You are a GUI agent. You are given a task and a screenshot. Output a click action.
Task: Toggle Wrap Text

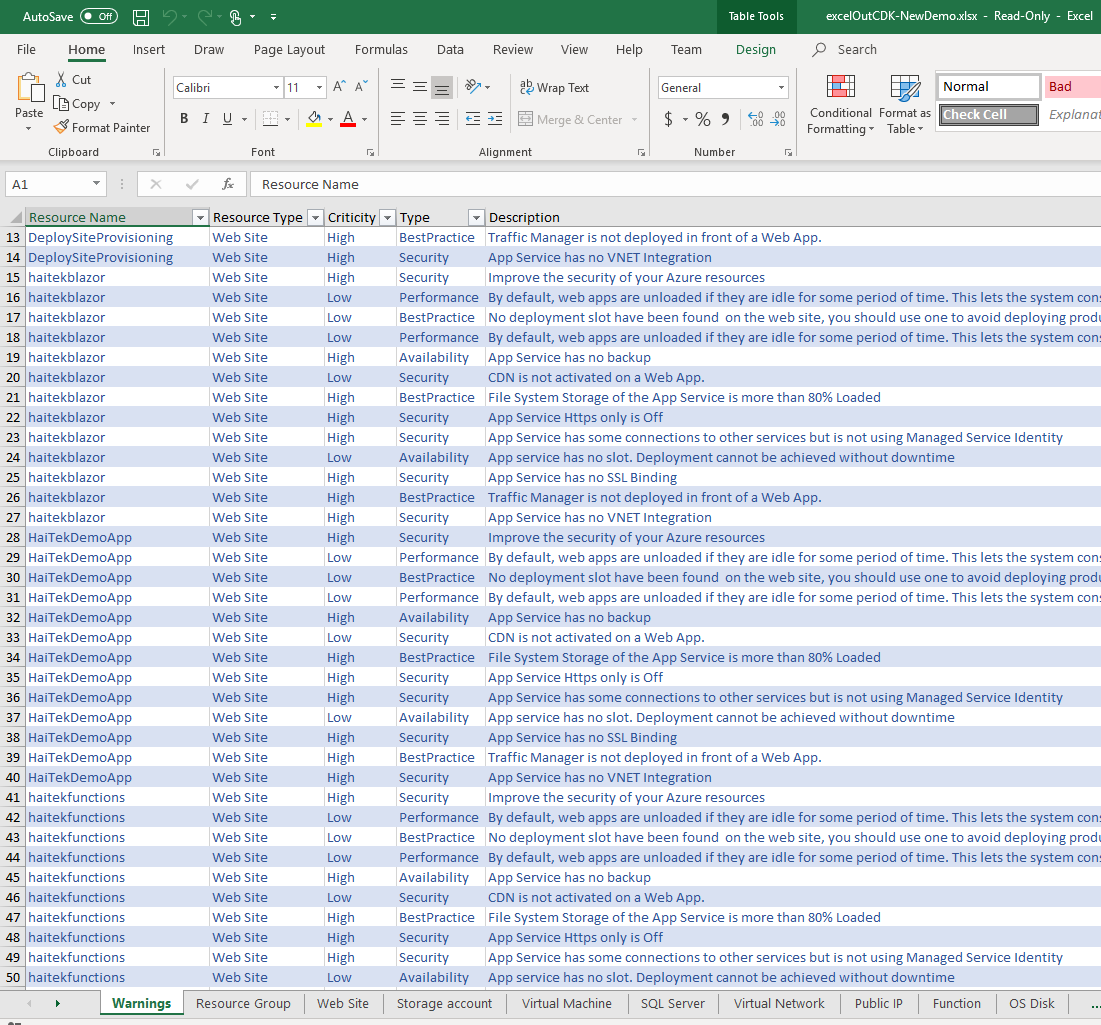pyautogui.click(x=554, y=88)
